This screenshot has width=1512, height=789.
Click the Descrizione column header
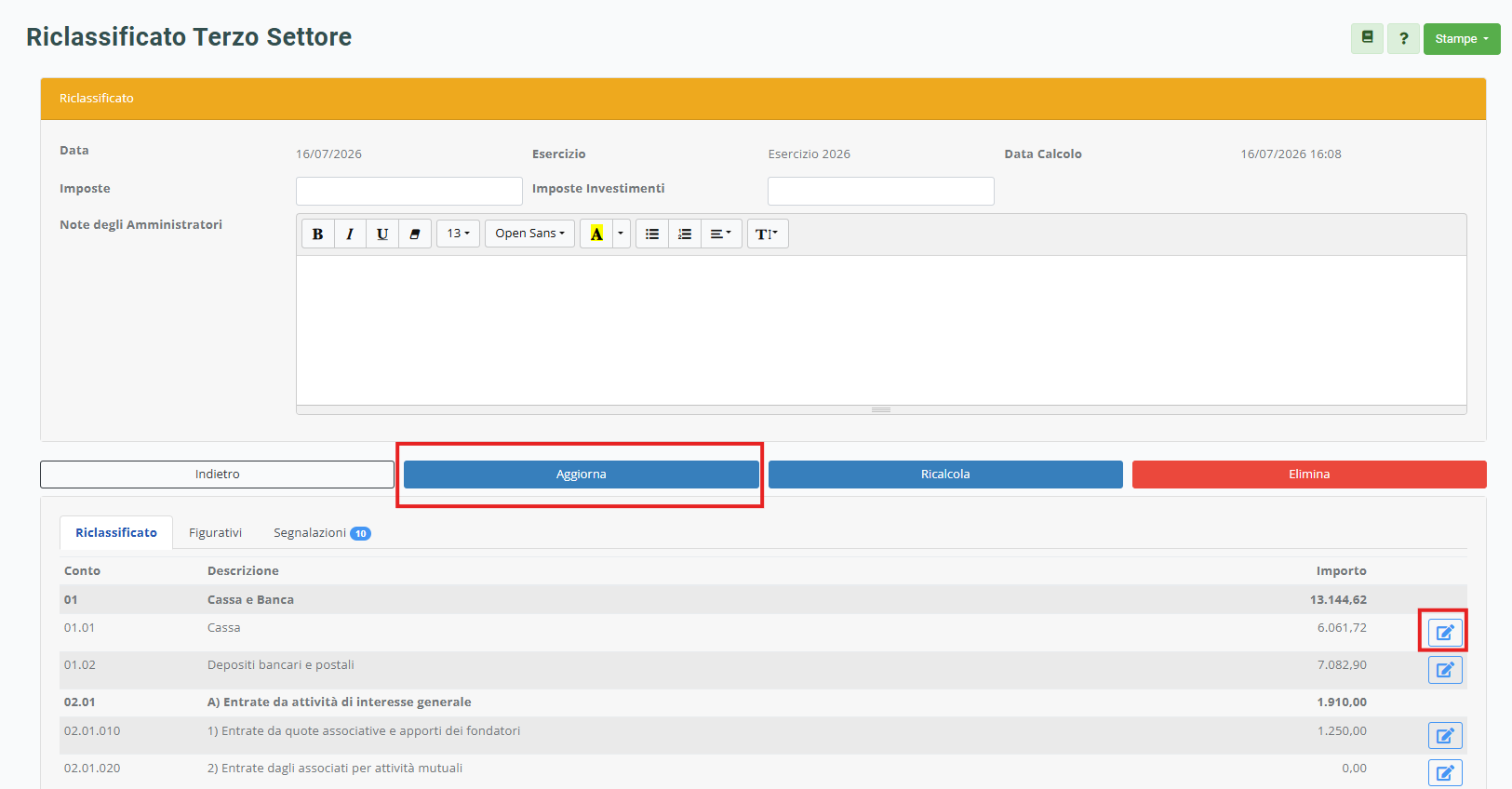[243, 571]
